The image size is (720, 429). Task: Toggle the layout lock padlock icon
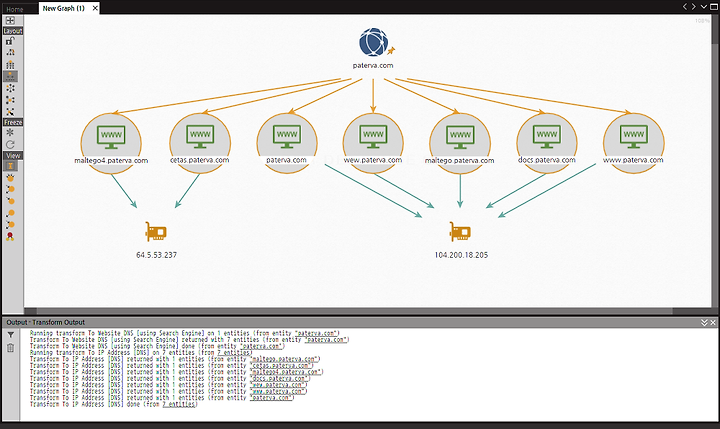click(x=10, y=41)
